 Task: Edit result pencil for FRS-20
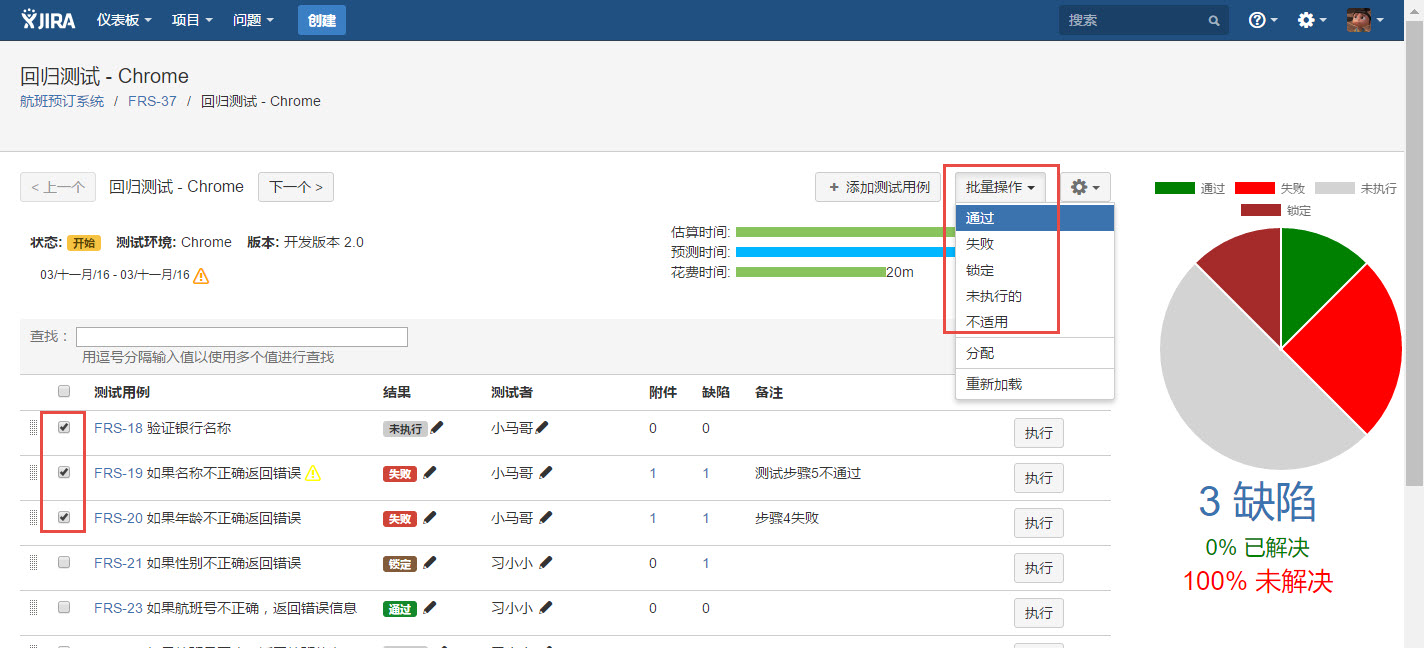point(430,517)
